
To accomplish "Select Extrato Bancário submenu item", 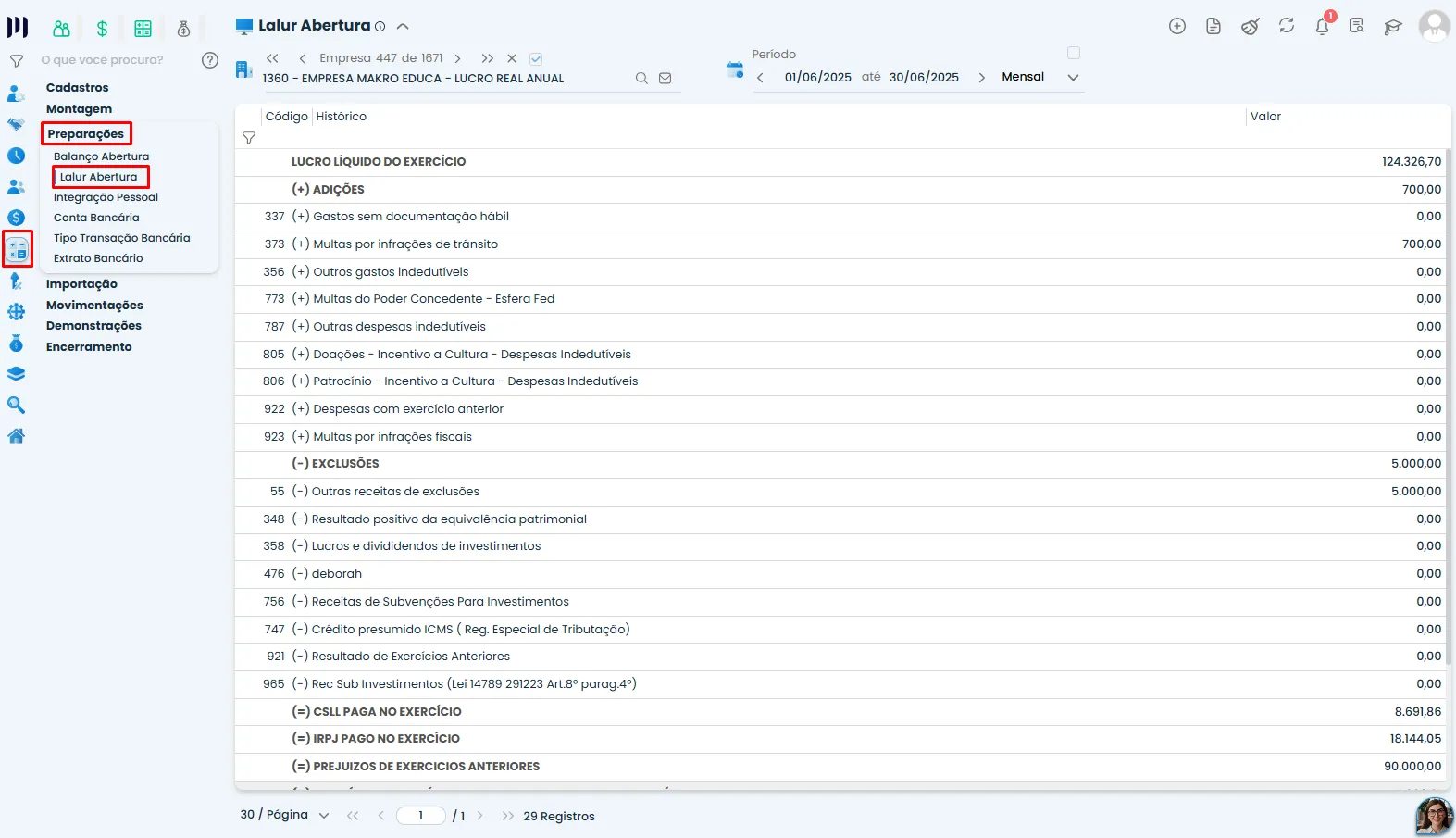I will pyautogui.click(x=98, y=258).
